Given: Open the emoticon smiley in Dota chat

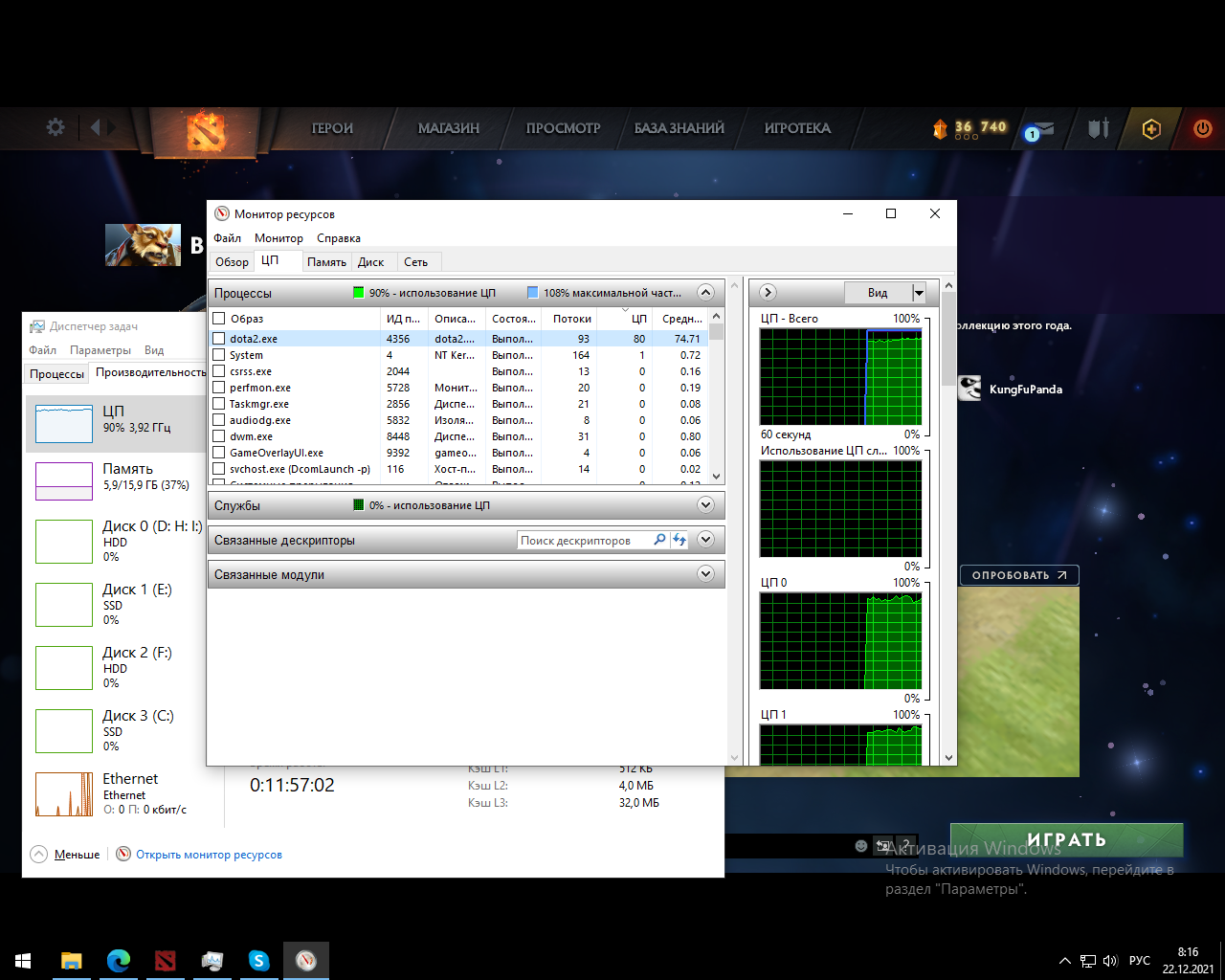Looking at the screenshot, I should tap(861, 846).
